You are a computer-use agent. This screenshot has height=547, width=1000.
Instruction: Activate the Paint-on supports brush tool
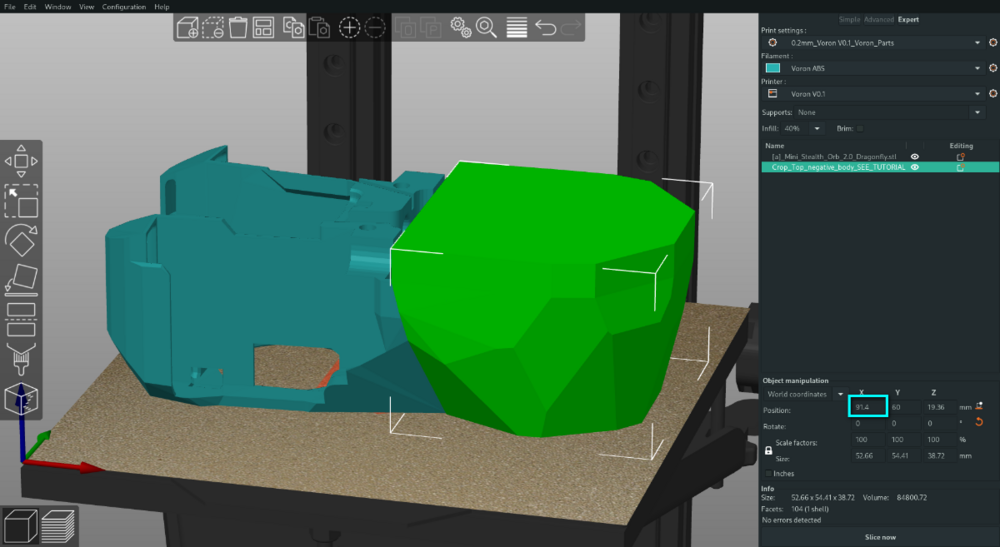click(x=21, y=359)
